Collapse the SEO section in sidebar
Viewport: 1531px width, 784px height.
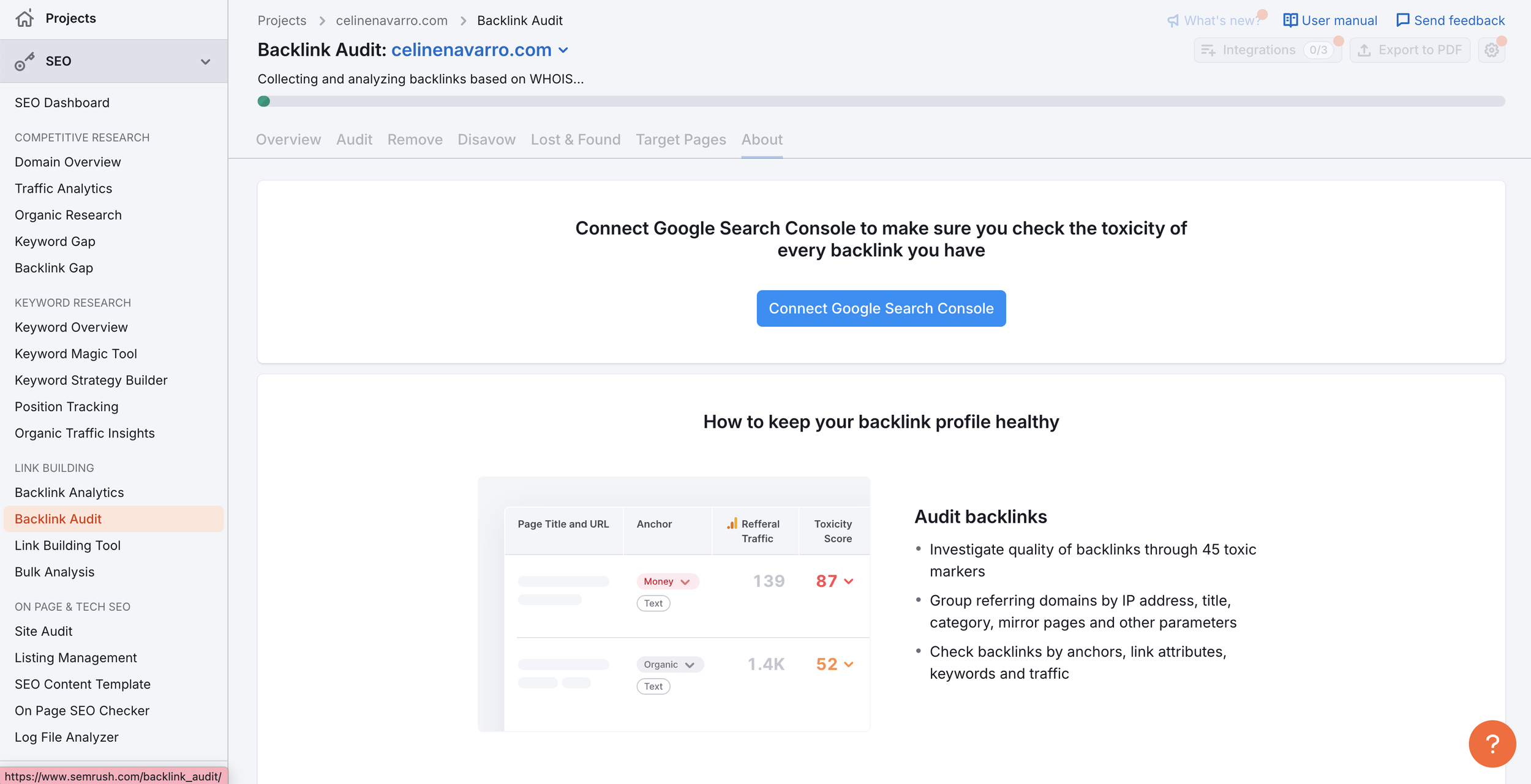[x=205, y=61]
